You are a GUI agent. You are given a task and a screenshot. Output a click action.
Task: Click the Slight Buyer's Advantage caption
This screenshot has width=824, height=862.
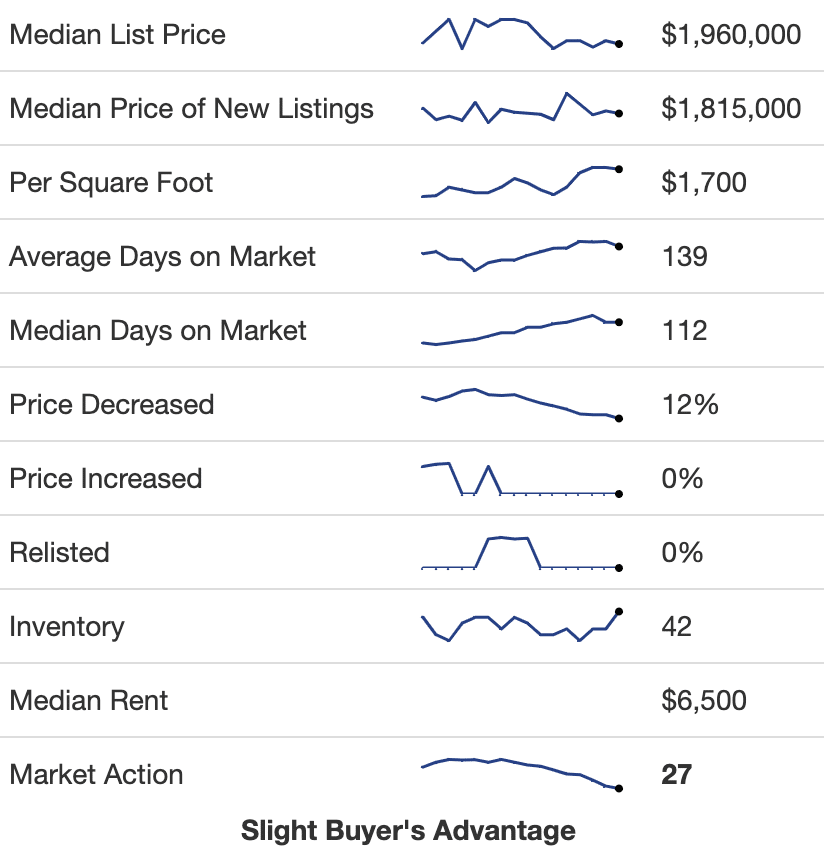click(408, 831)
